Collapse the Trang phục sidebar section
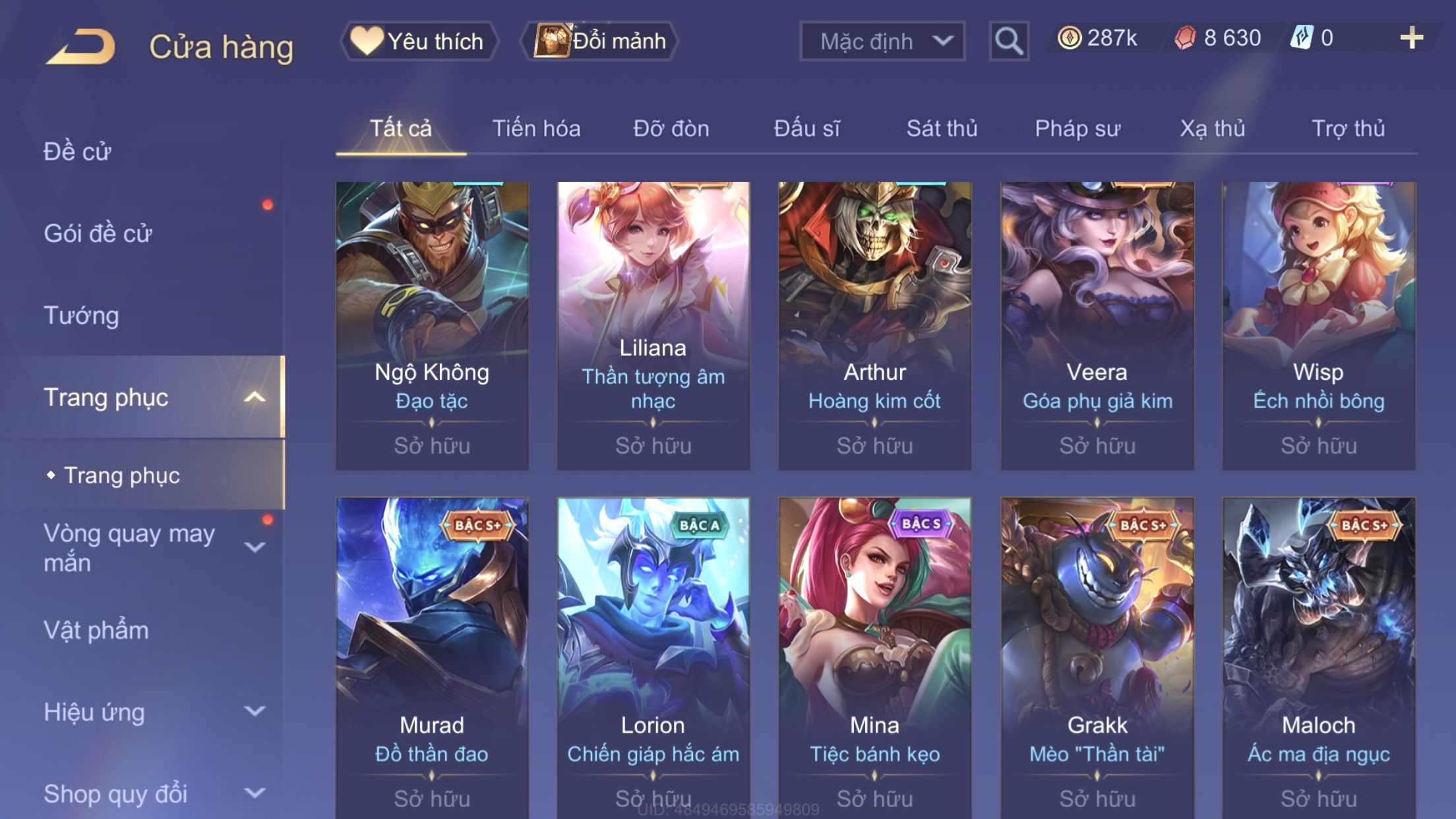1456x819 pixels. click(255, 397)
